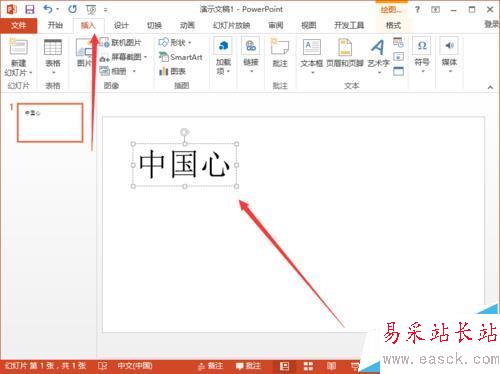The image size is (500, 374).
Task: Click the 新建幻灯片 new slide icon
Action: tap(18, 47)
